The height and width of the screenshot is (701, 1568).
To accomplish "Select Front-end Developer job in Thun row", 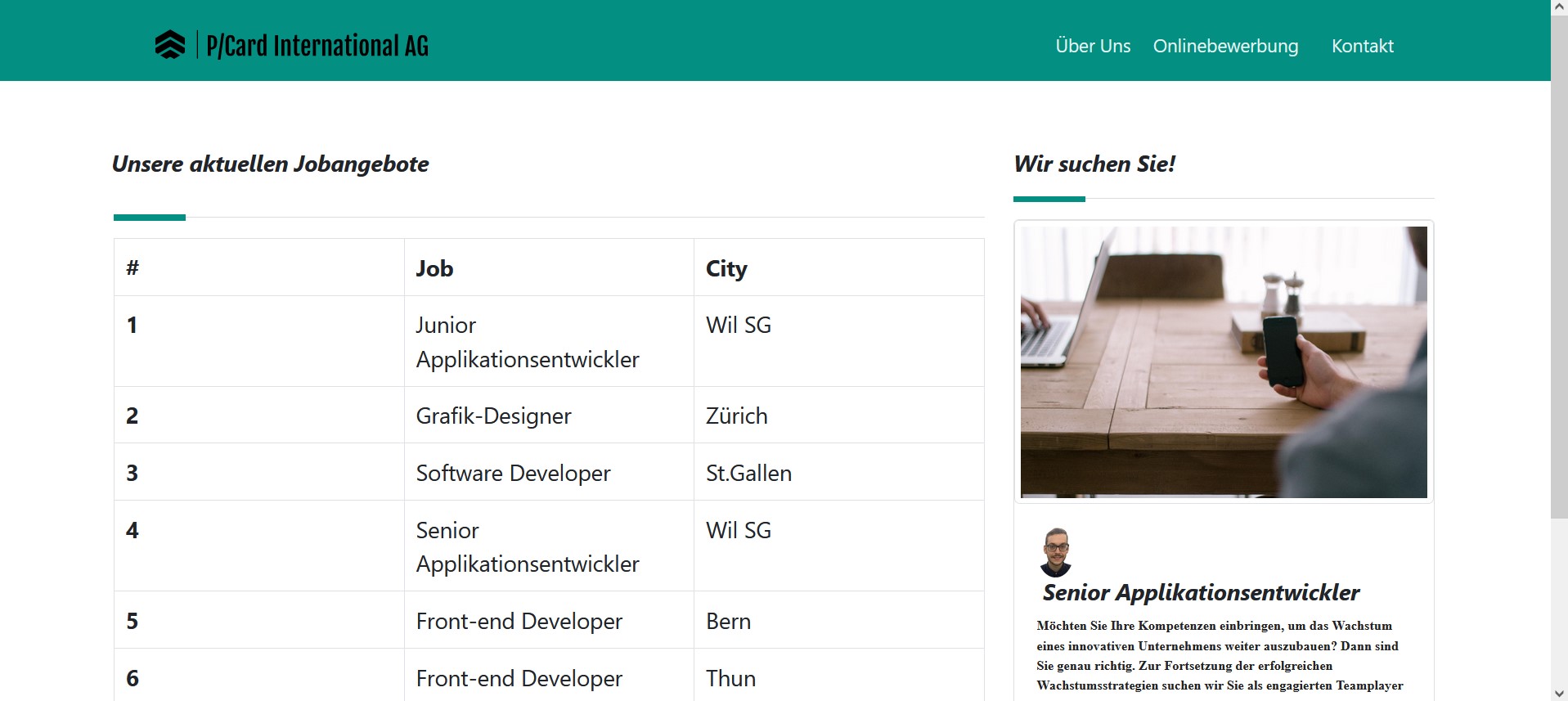I will pyautogui.click(x=519, y=678).
